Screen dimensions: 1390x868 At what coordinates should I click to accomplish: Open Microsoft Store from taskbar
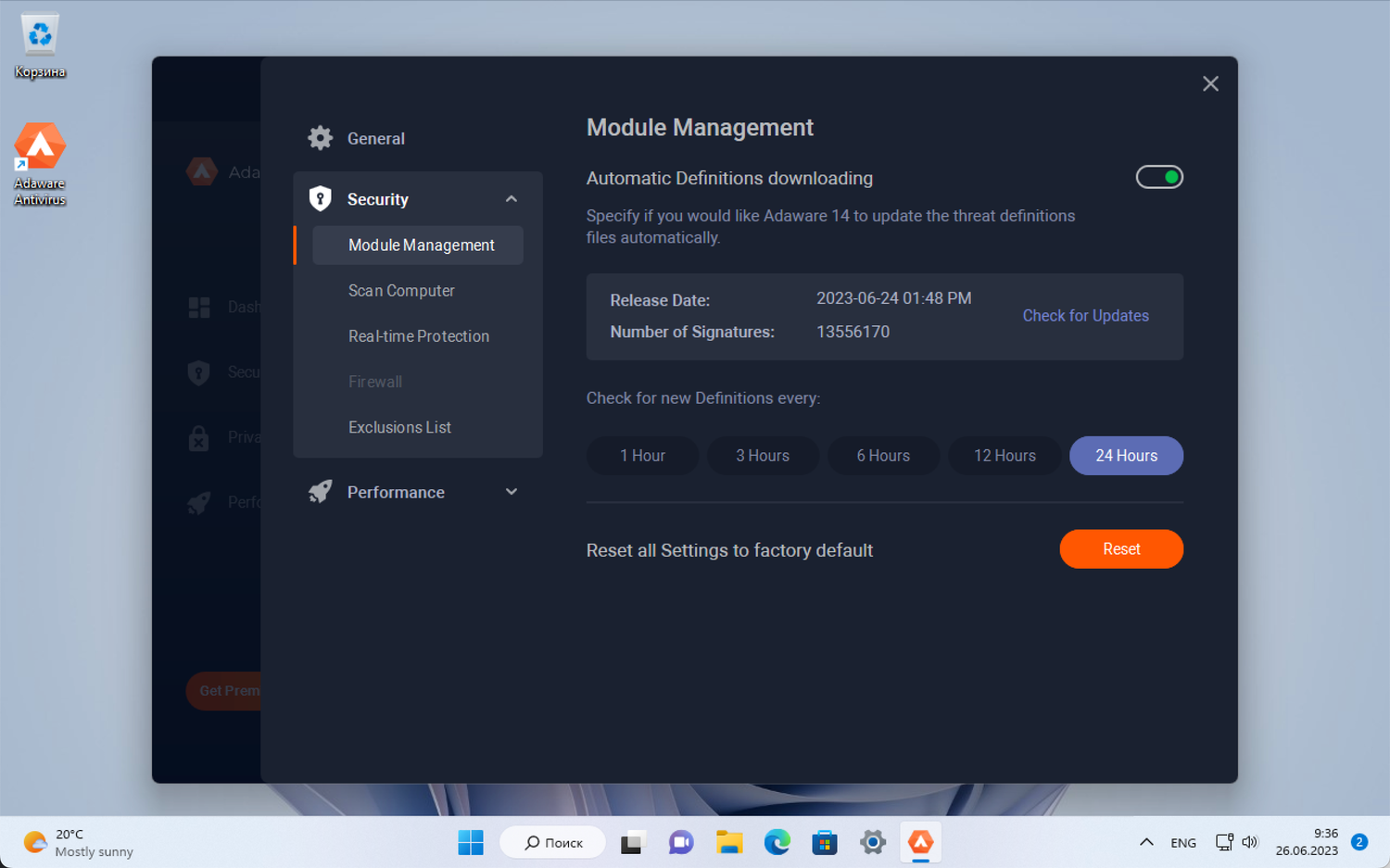(x=825, y=842)
